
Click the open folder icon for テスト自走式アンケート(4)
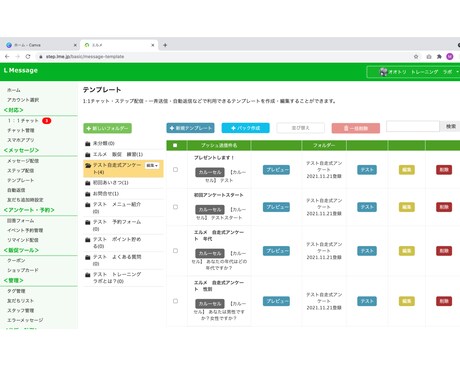point(88,165)
